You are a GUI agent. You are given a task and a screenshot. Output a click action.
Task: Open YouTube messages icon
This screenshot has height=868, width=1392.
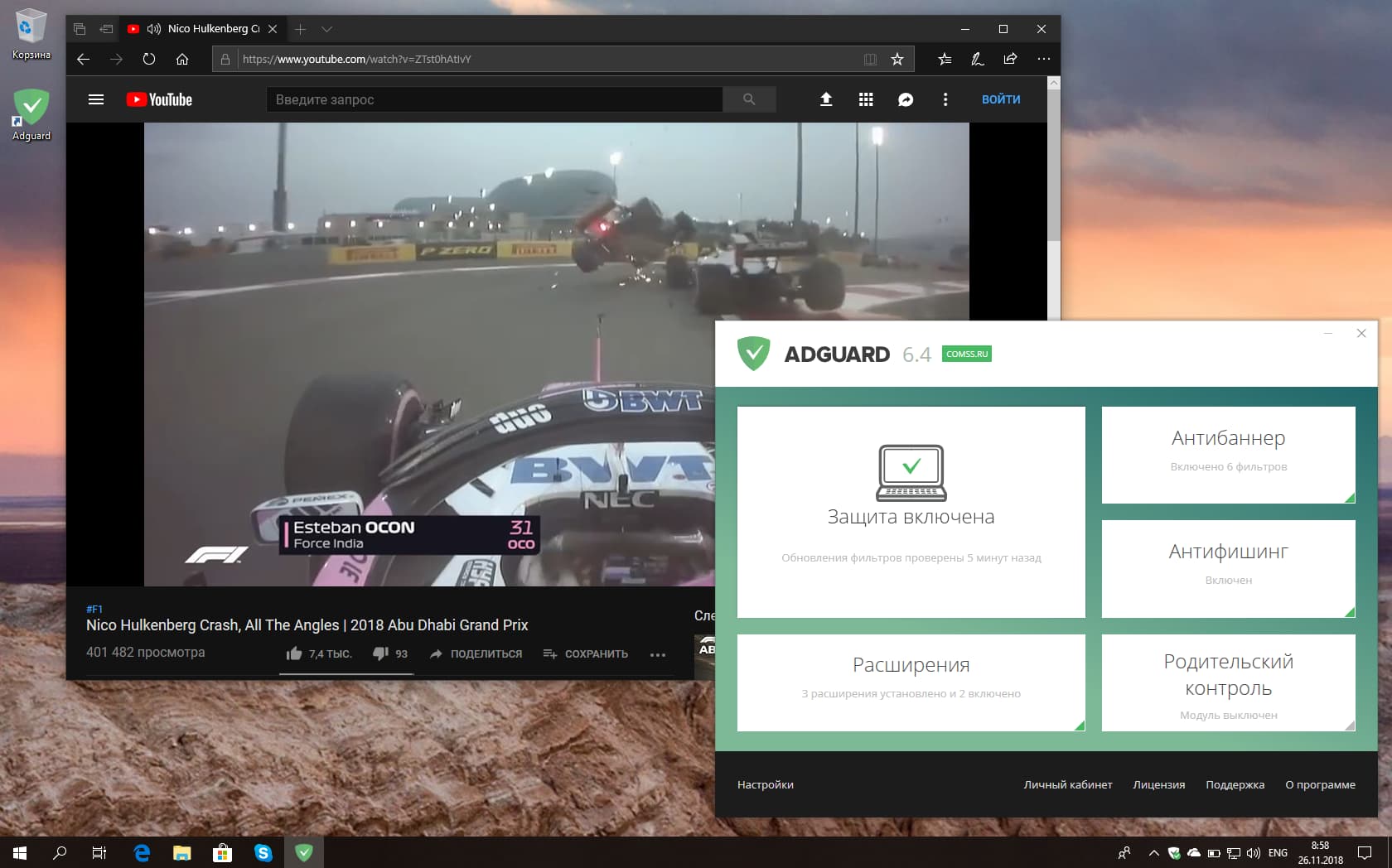tap(906, 99)
